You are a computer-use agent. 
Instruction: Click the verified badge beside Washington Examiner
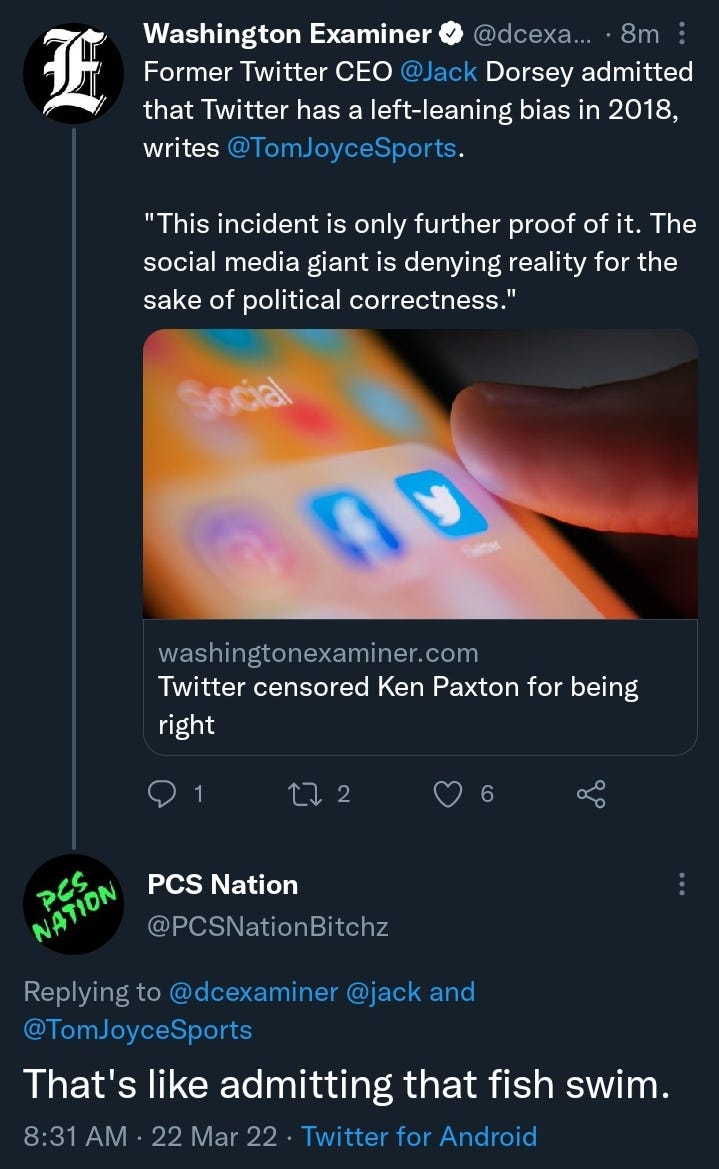coord(451,34)
